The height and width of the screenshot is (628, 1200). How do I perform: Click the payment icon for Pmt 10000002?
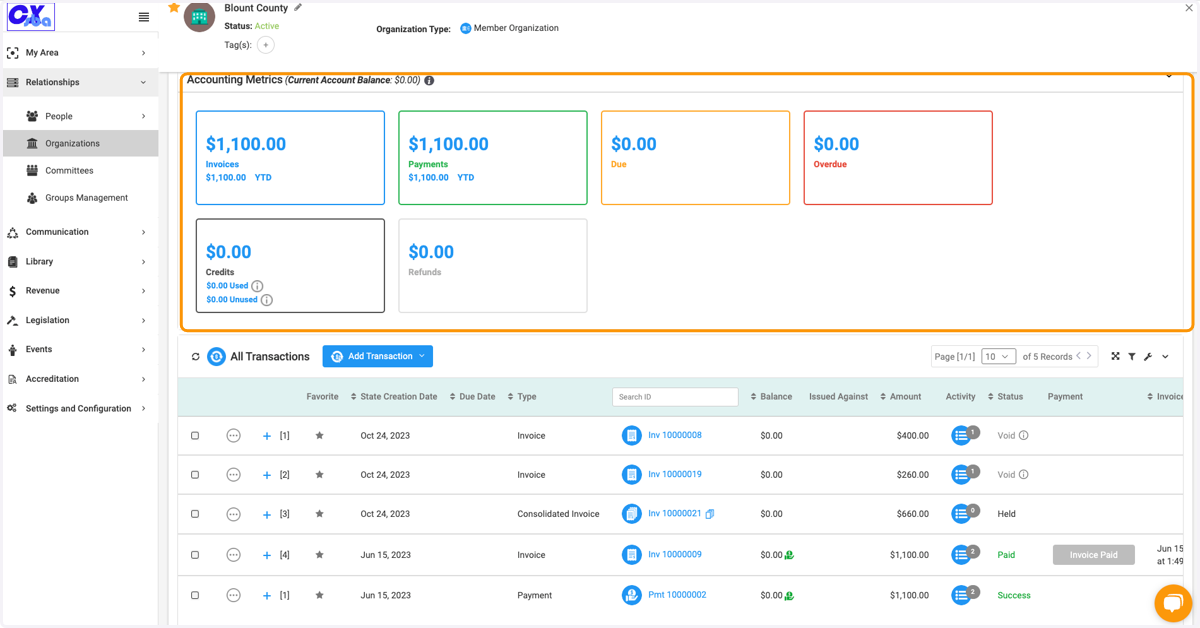(x=631, y=595)
